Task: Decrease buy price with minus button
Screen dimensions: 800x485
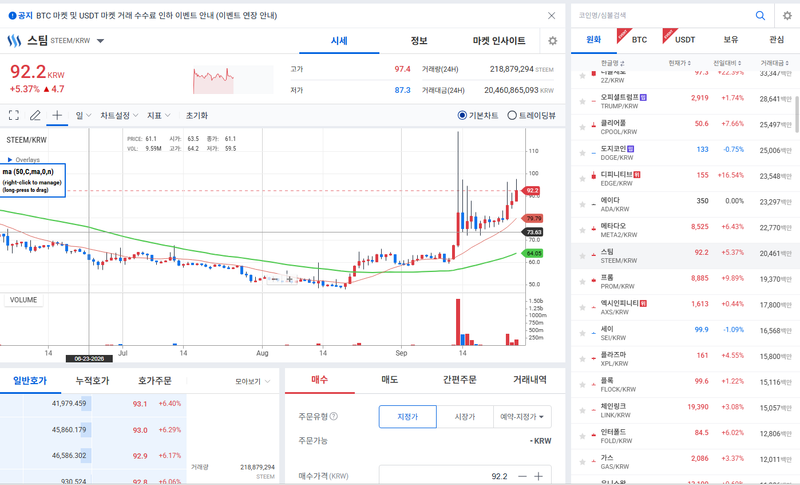Action: click(x=522, y=476)
